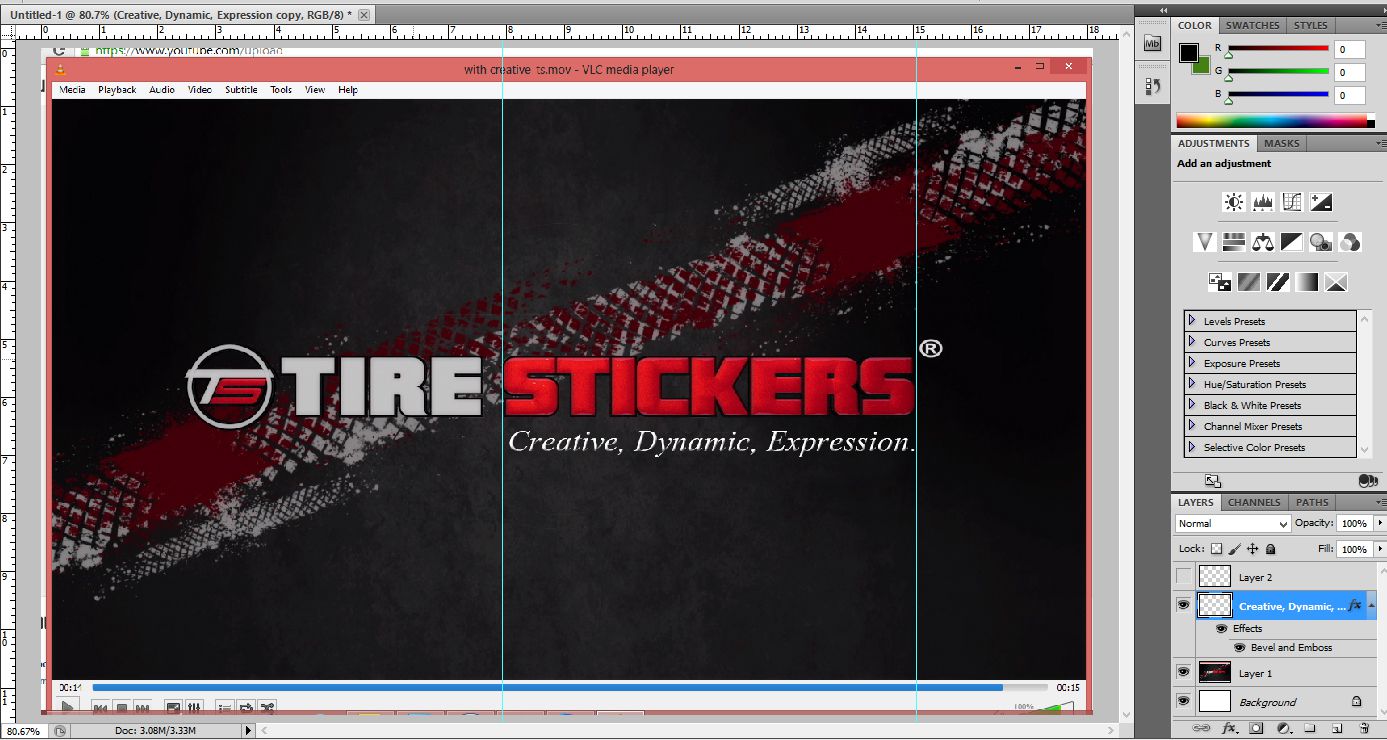This screenshot has height=740, width=1387.
Task: Open the Fill slider arrow
Action: click(1380, 549)
